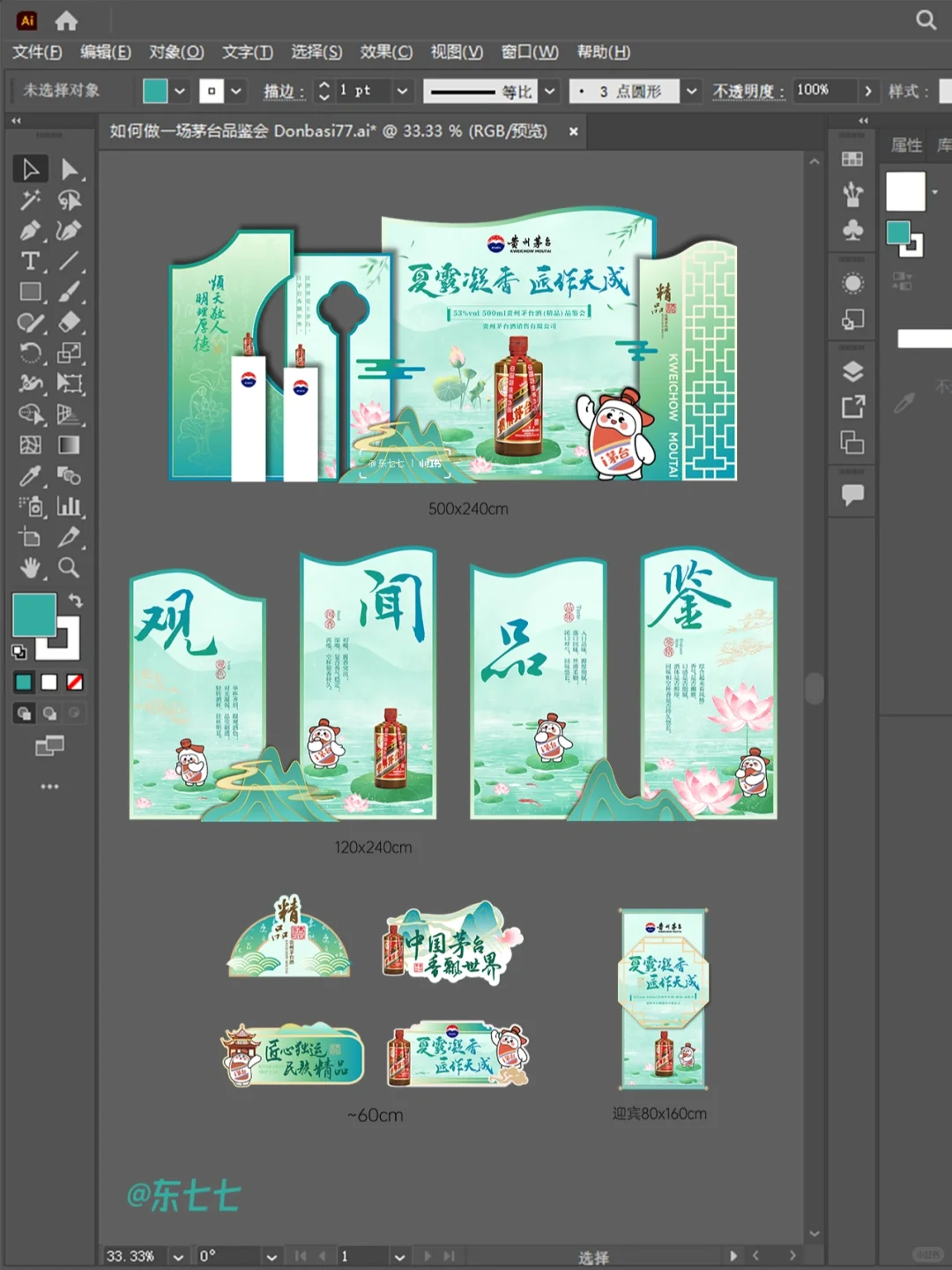Click the Home icon
952x1270 pixels.
click(66, 19)
